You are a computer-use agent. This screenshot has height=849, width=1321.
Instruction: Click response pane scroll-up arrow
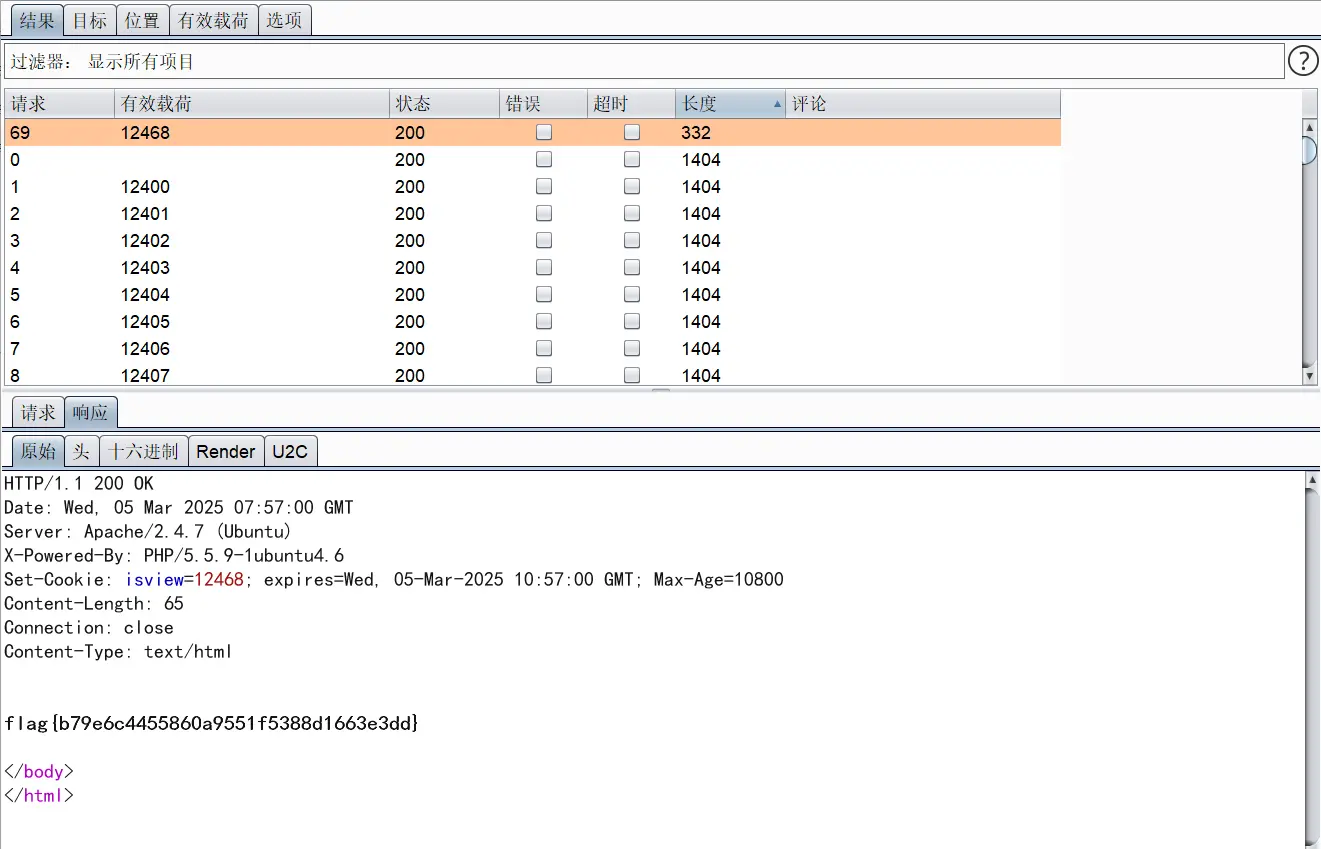point(1312,481)
